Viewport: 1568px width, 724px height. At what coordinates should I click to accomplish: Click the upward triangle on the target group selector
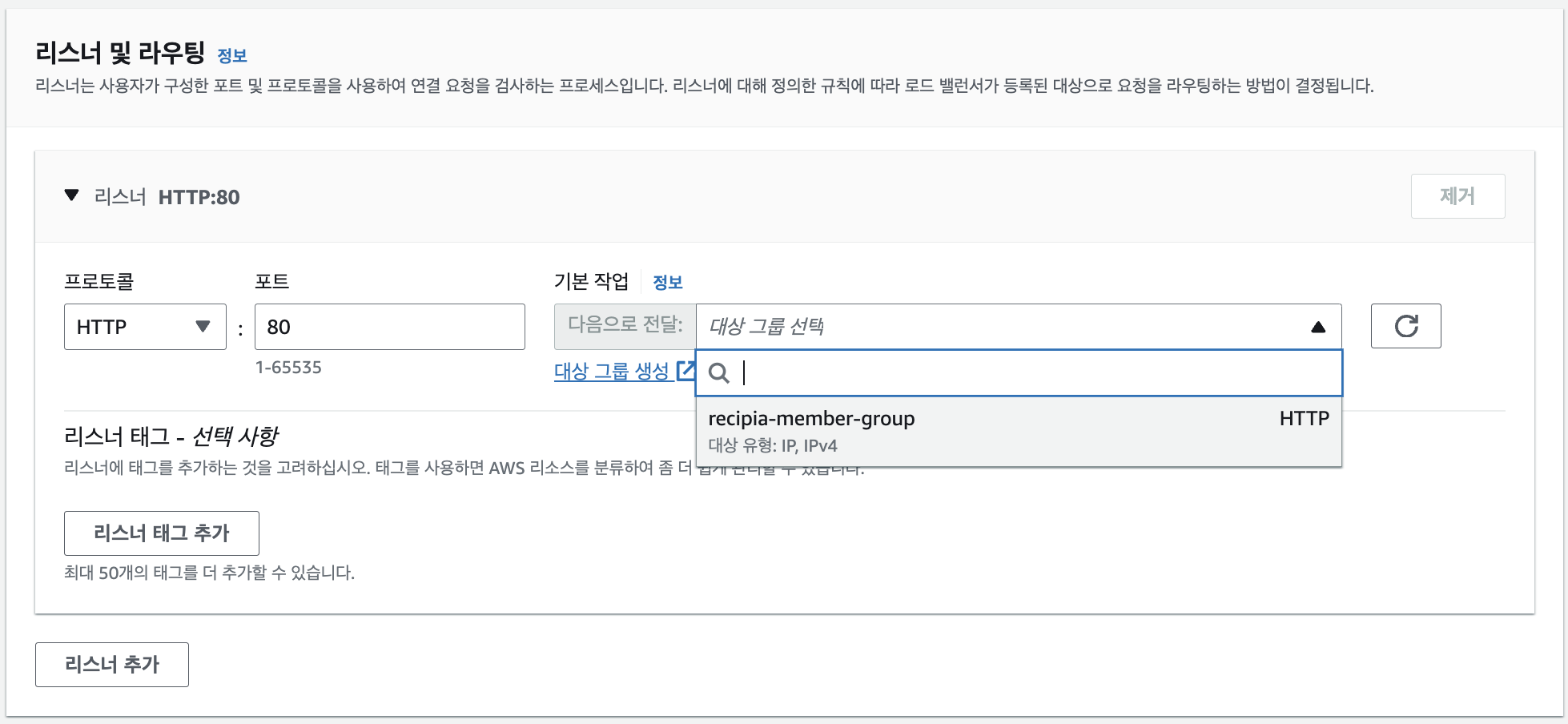(1317, 326)
